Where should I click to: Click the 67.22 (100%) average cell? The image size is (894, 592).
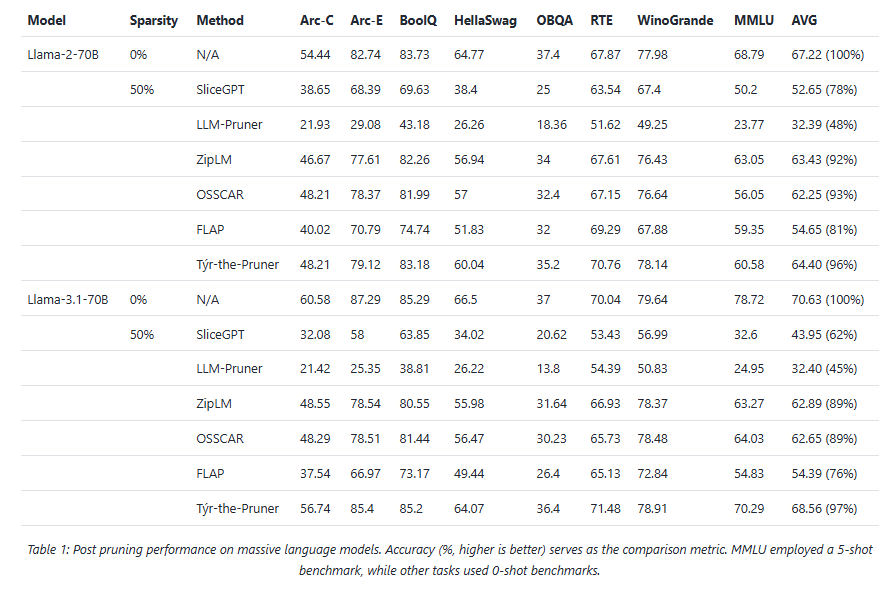click(831, 55)
